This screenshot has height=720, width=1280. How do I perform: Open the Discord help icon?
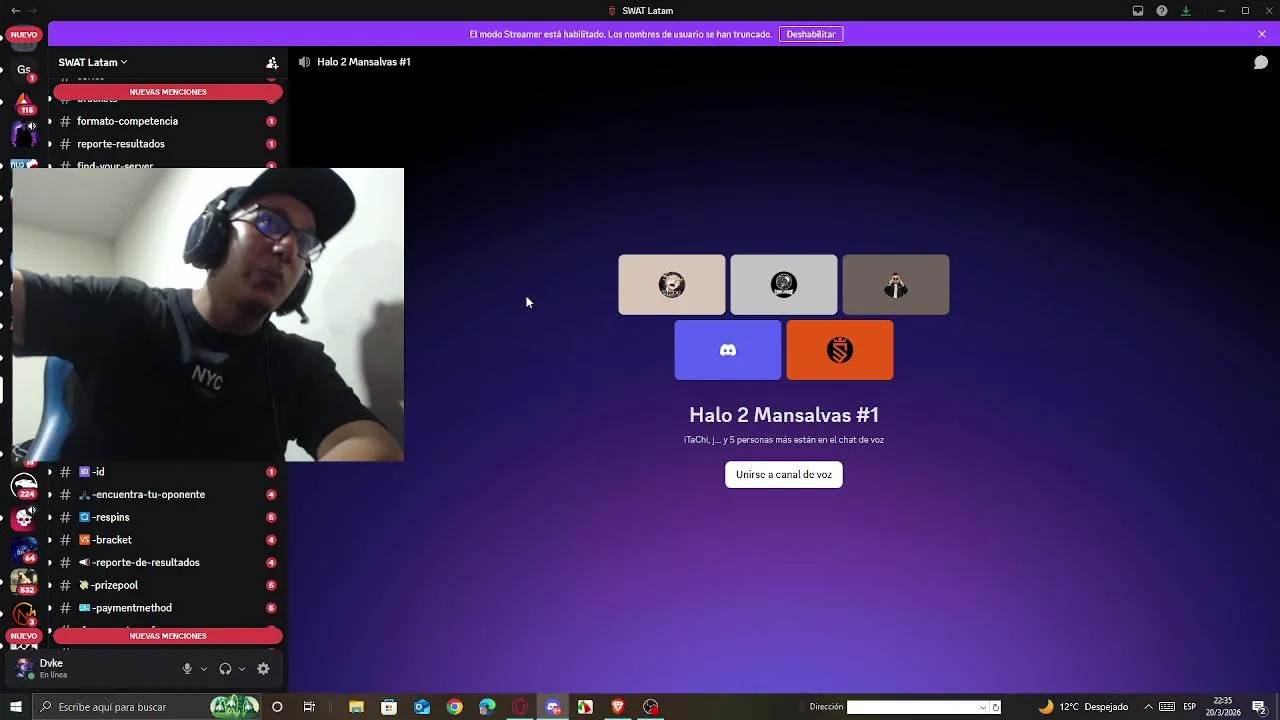point(1162,11)
